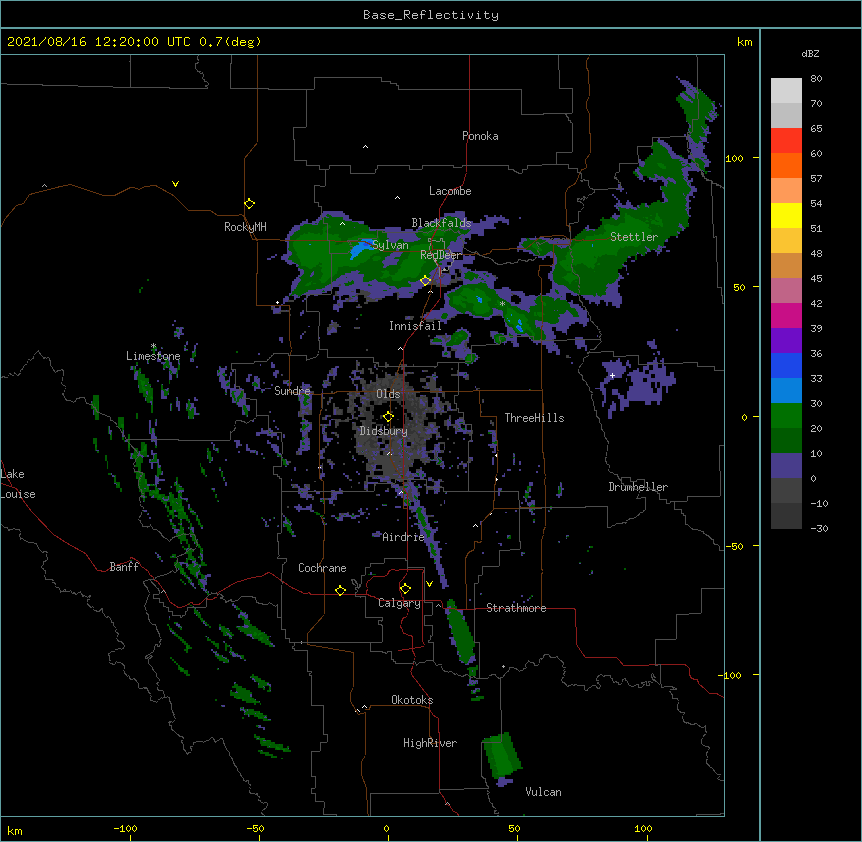Click the green echo block above Vulcan
The width and height of the screenshot is (862, 842).
click(501, 755)
